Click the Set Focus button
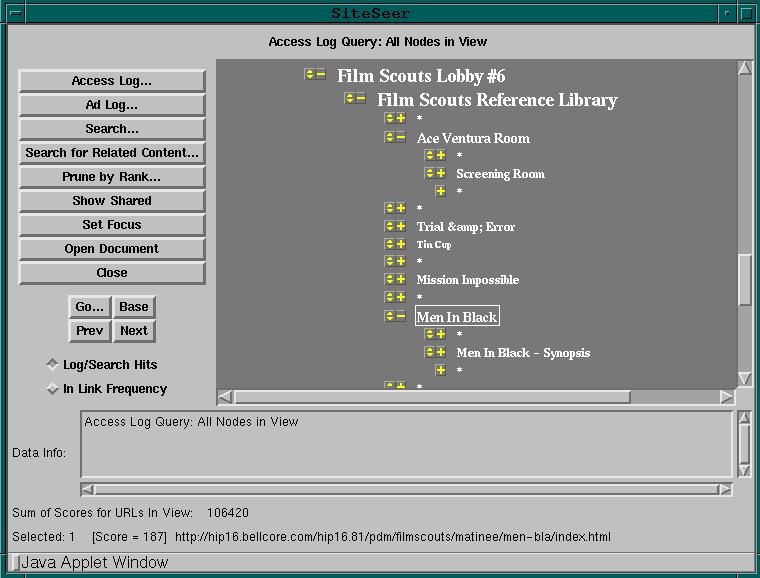Screen dimensions: 760x578 112,225
